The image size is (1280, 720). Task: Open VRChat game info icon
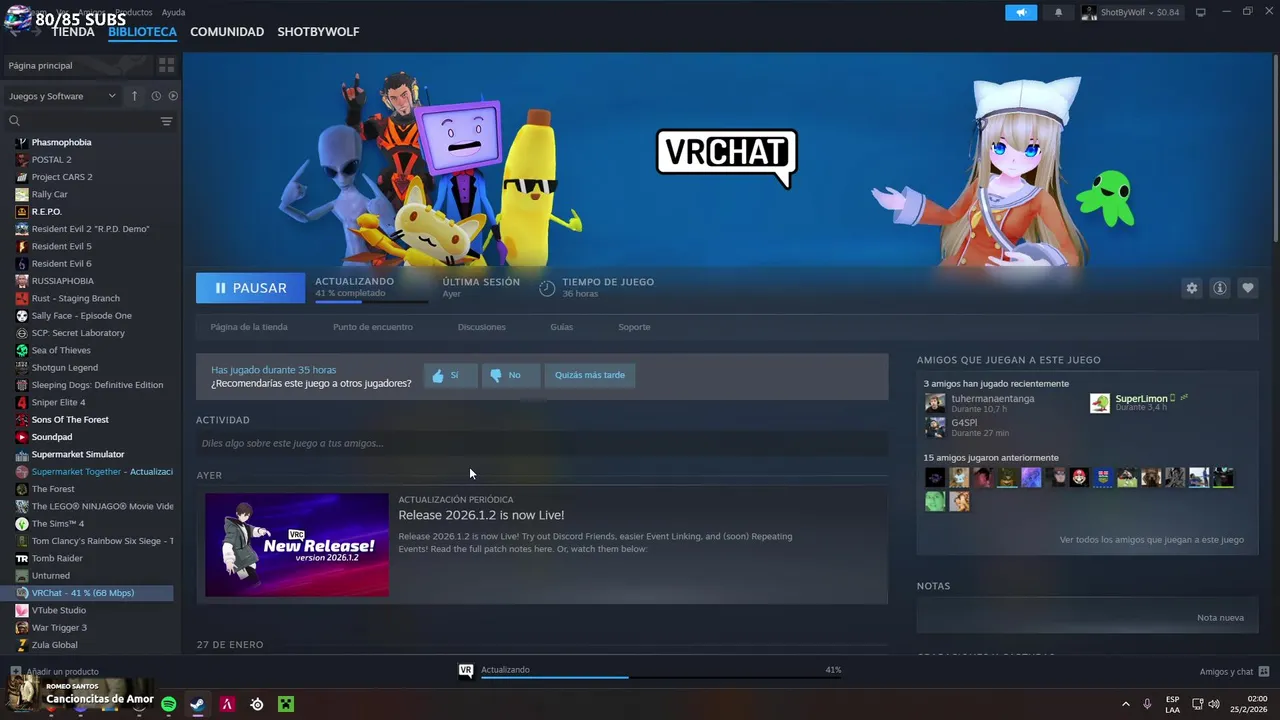[1219, 288]
